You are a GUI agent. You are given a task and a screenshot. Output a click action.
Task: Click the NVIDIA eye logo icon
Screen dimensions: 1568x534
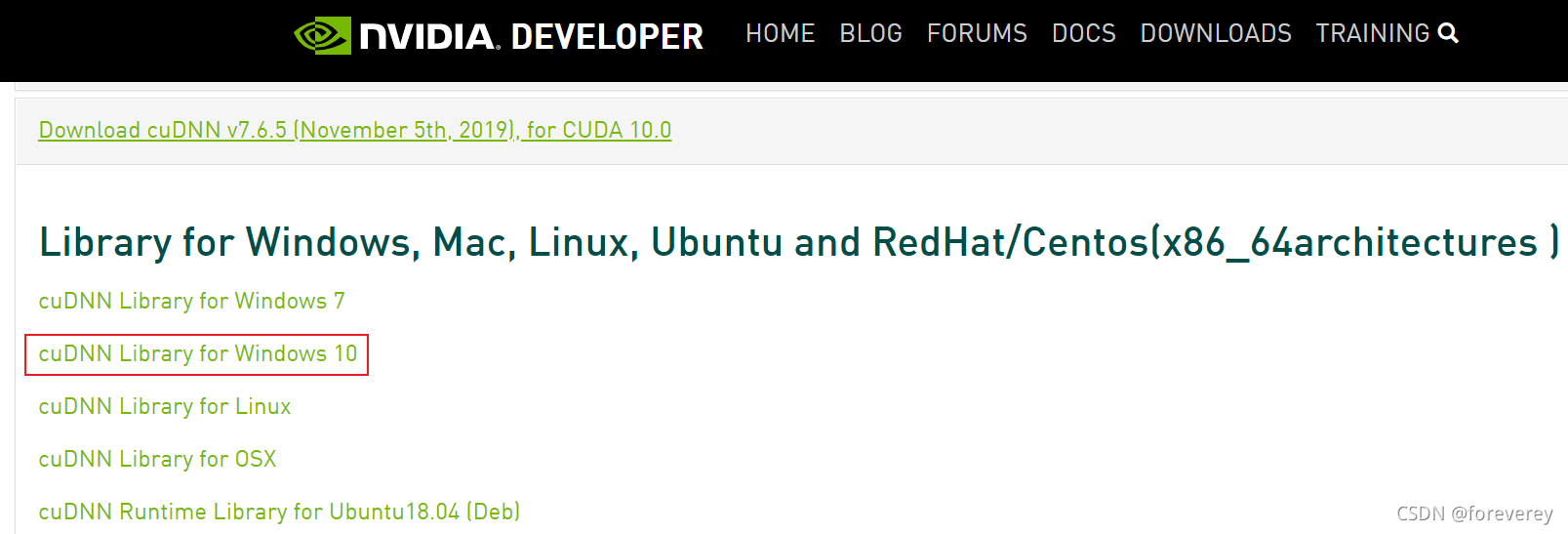322,36
